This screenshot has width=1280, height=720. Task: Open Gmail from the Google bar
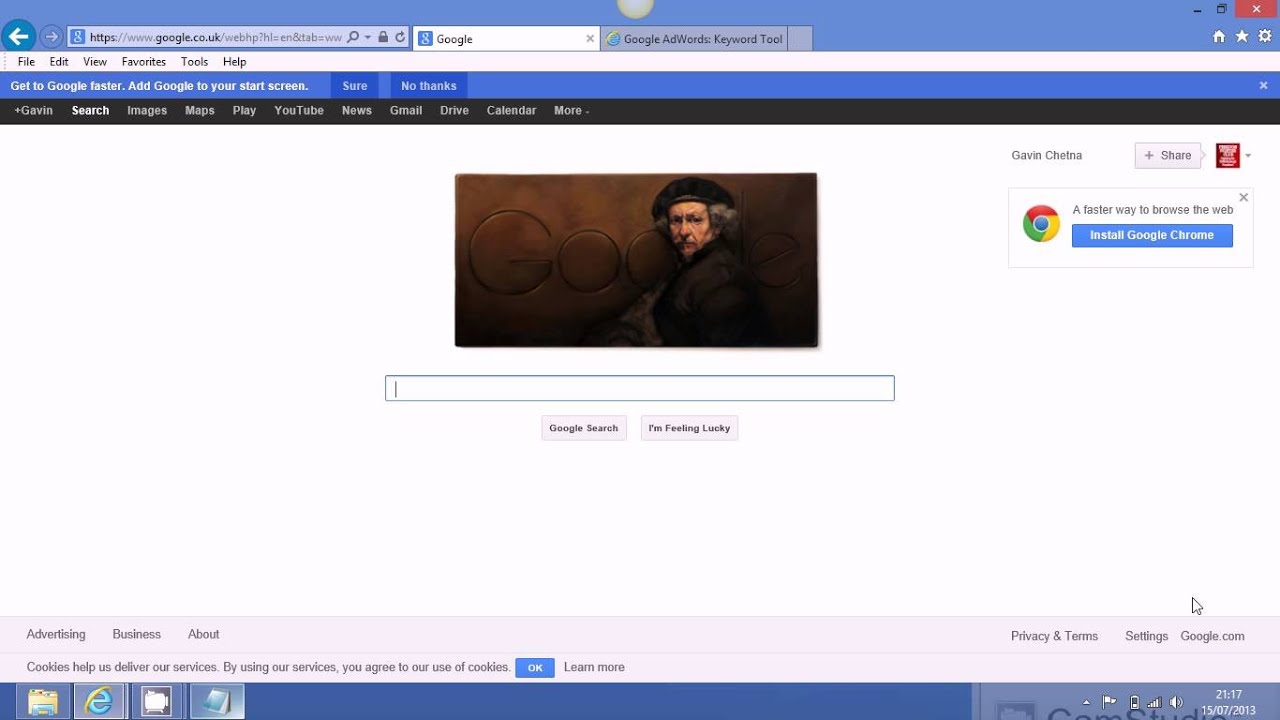(x=406, y=111)
